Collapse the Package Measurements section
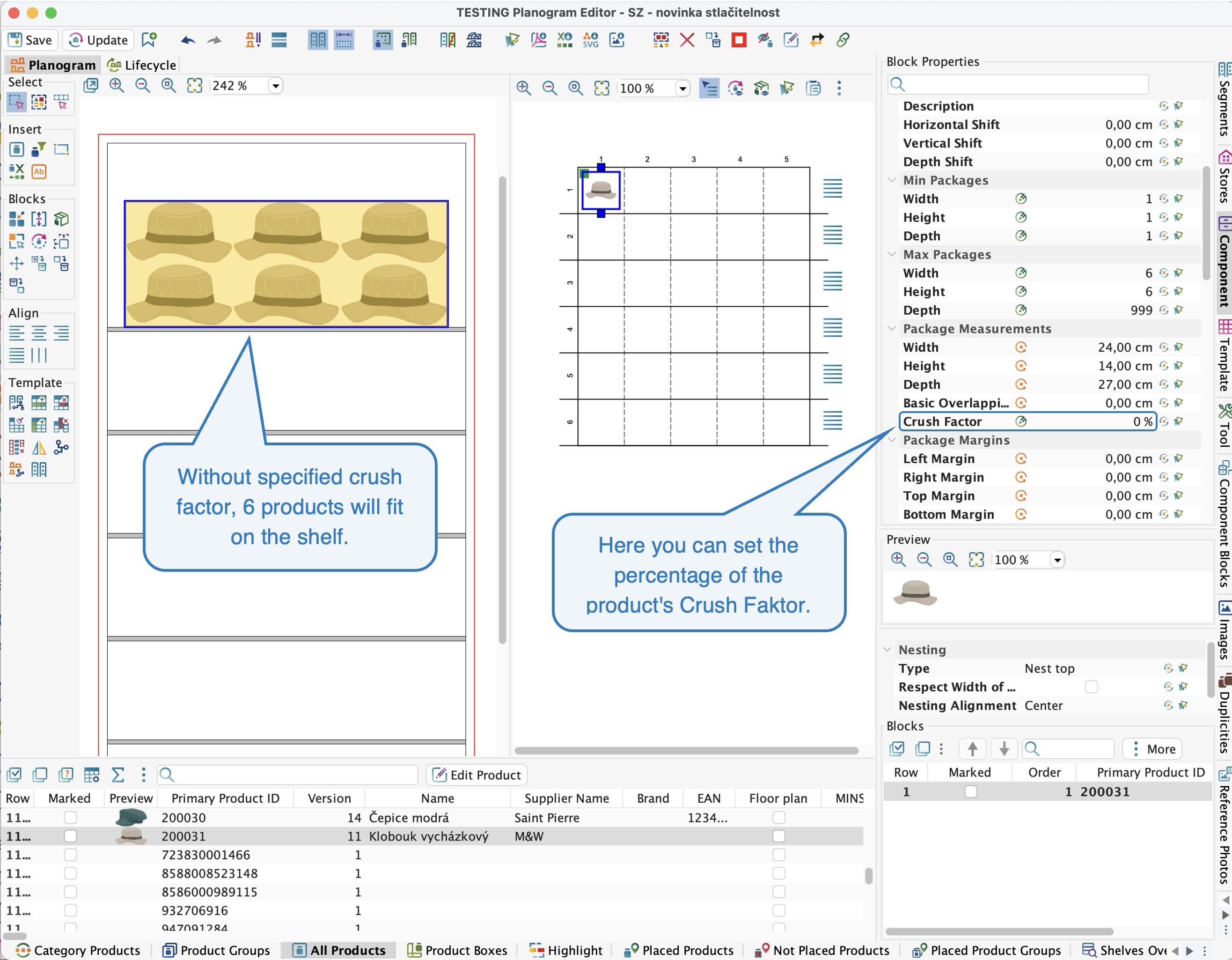Image resolution: width=1232 pixels, height=960 pixels. pyautogui.click(x=892, y=329)
